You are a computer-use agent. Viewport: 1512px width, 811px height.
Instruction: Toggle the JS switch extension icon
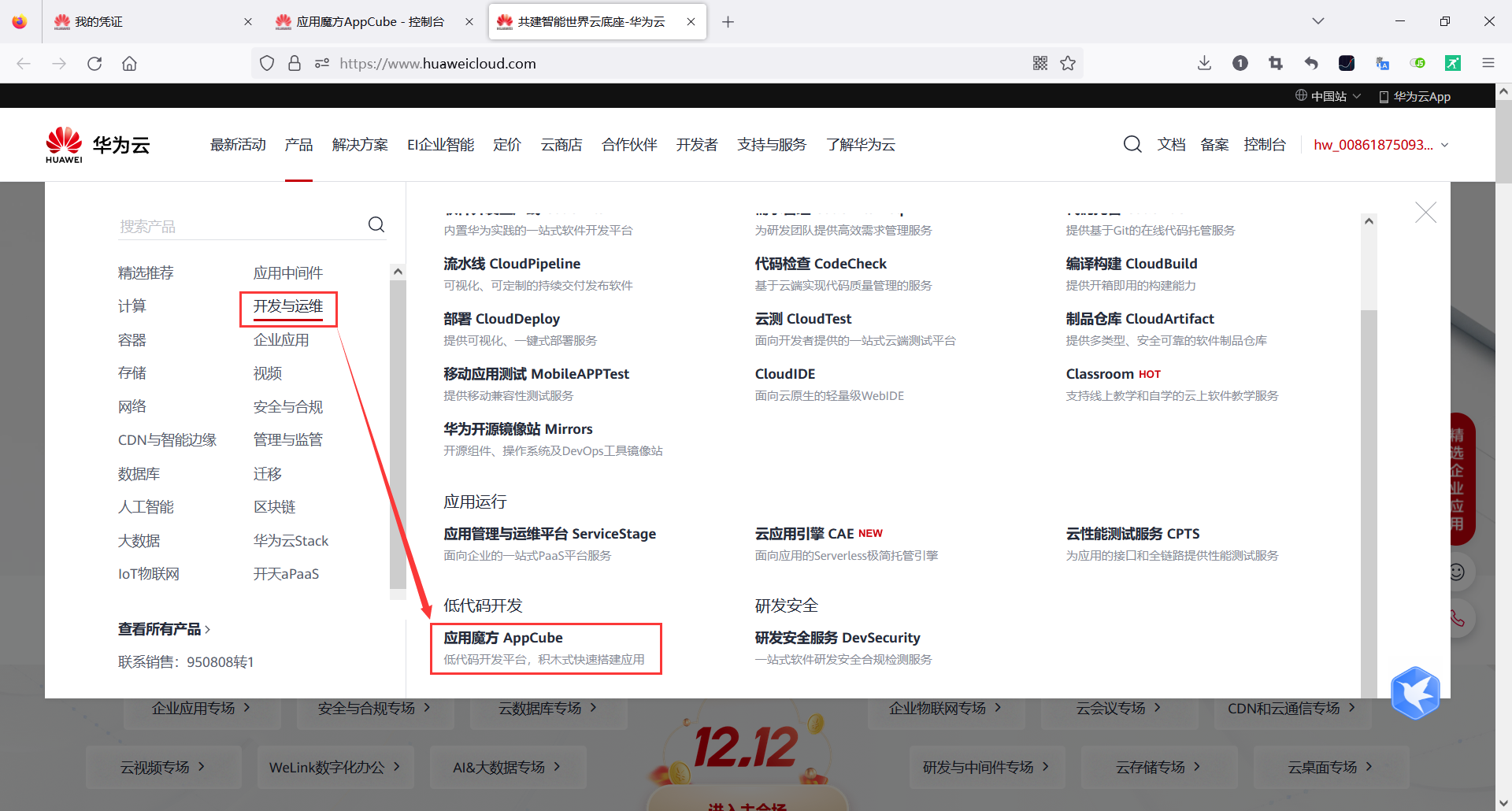click(1418, 63)
